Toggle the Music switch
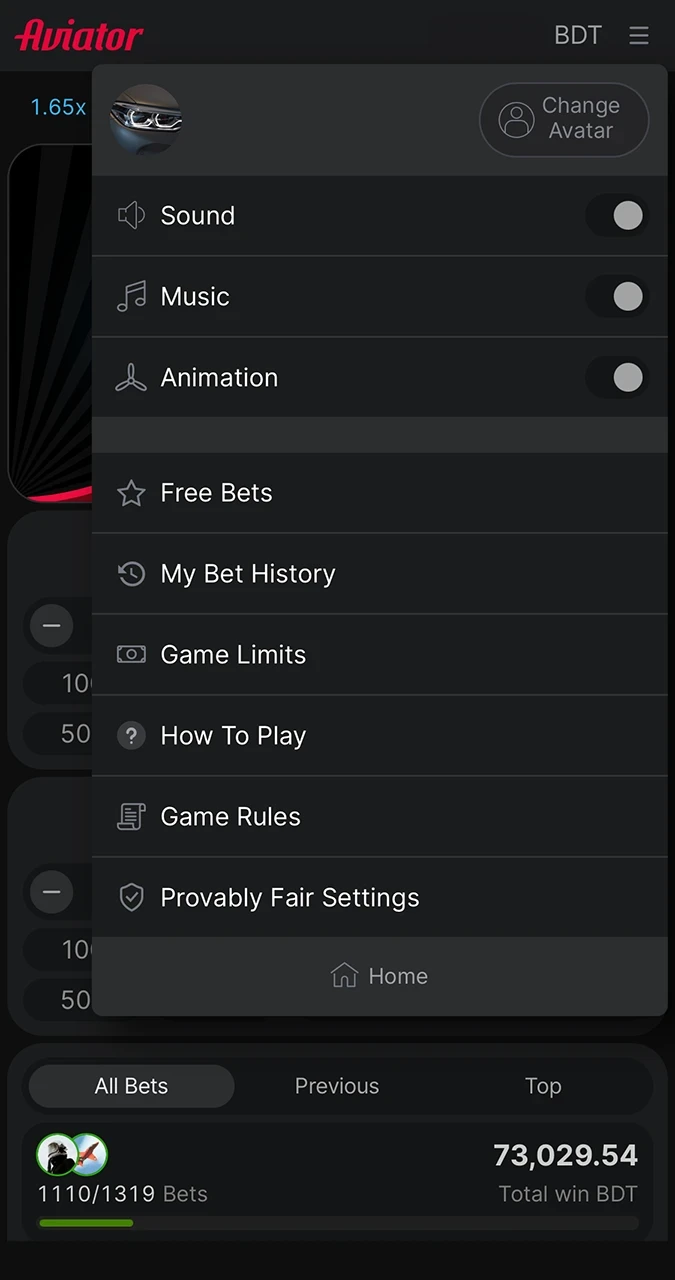The image size is (675, 1280). [x=617, y=296]
